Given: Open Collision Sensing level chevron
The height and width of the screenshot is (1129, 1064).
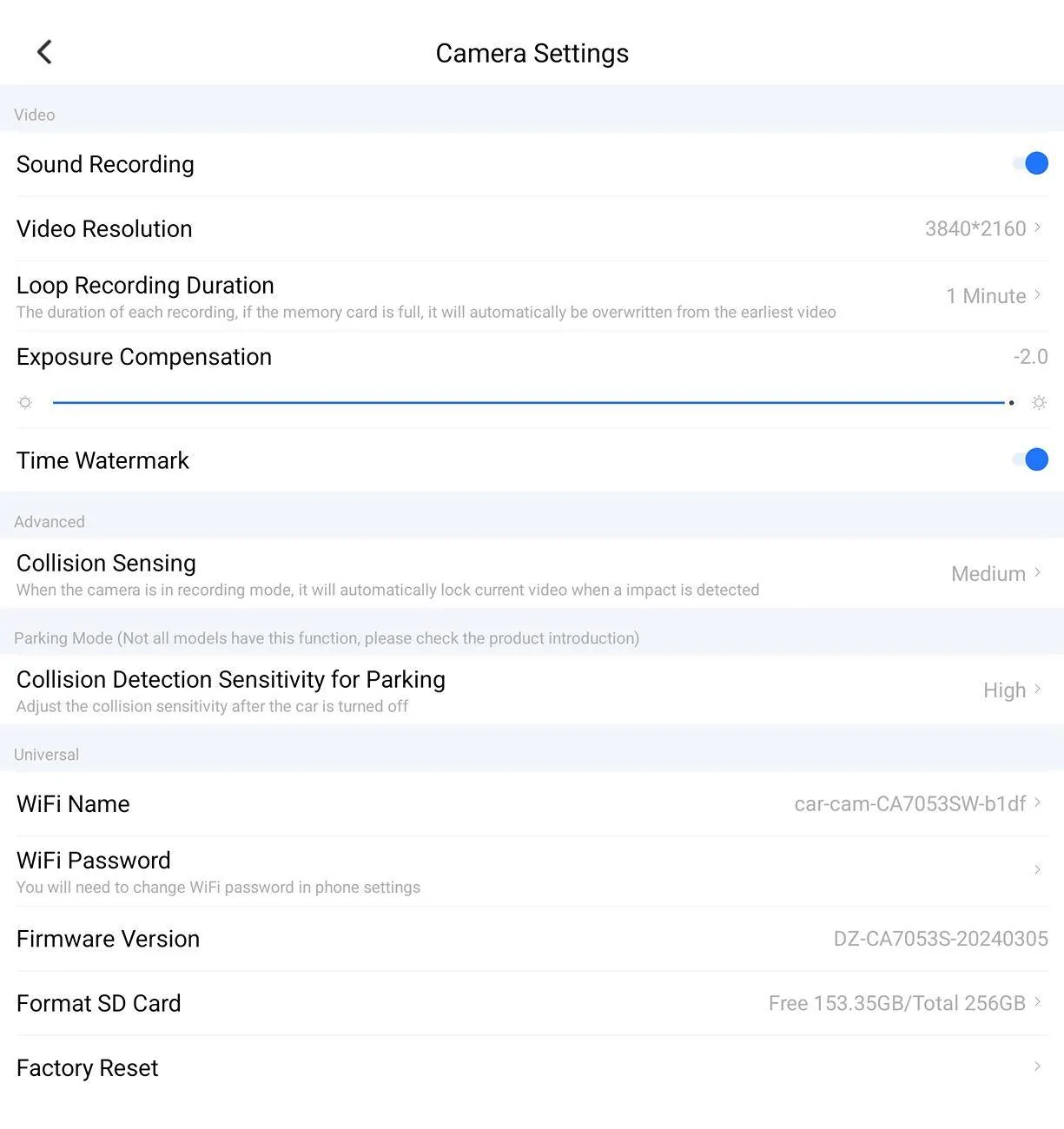Looking at the screenshot, I should tap(1037, 573).
